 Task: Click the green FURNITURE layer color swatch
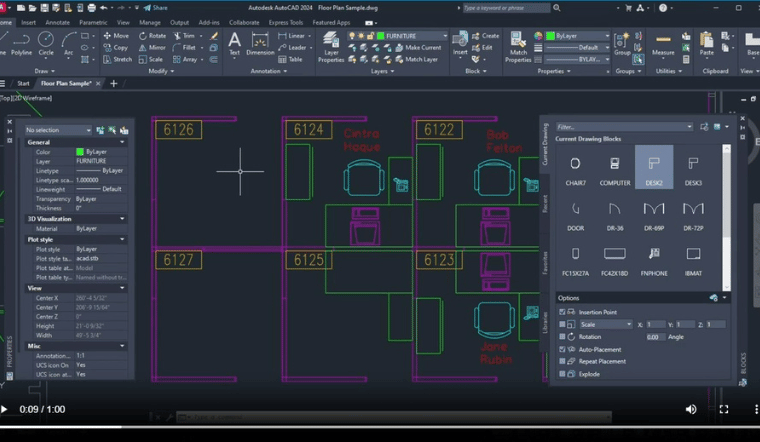[x=380, y=36]
